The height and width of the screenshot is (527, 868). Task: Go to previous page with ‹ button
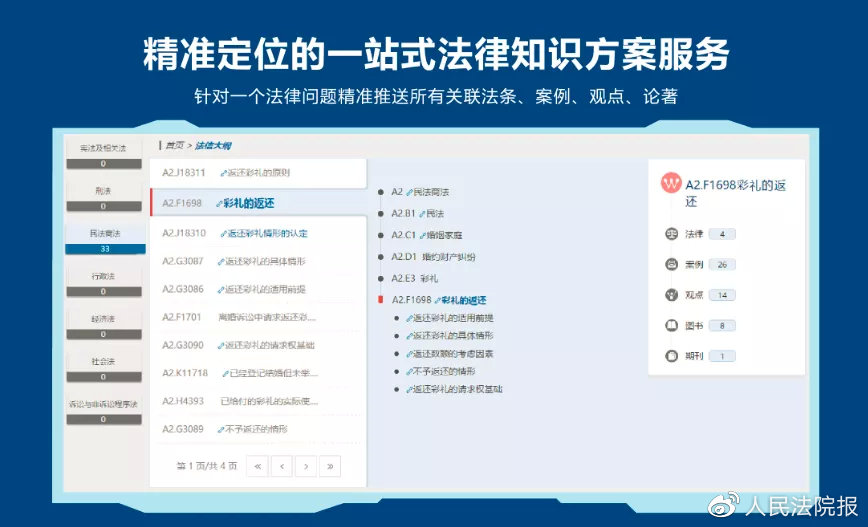pyautogui.click(x=282, y=466)
